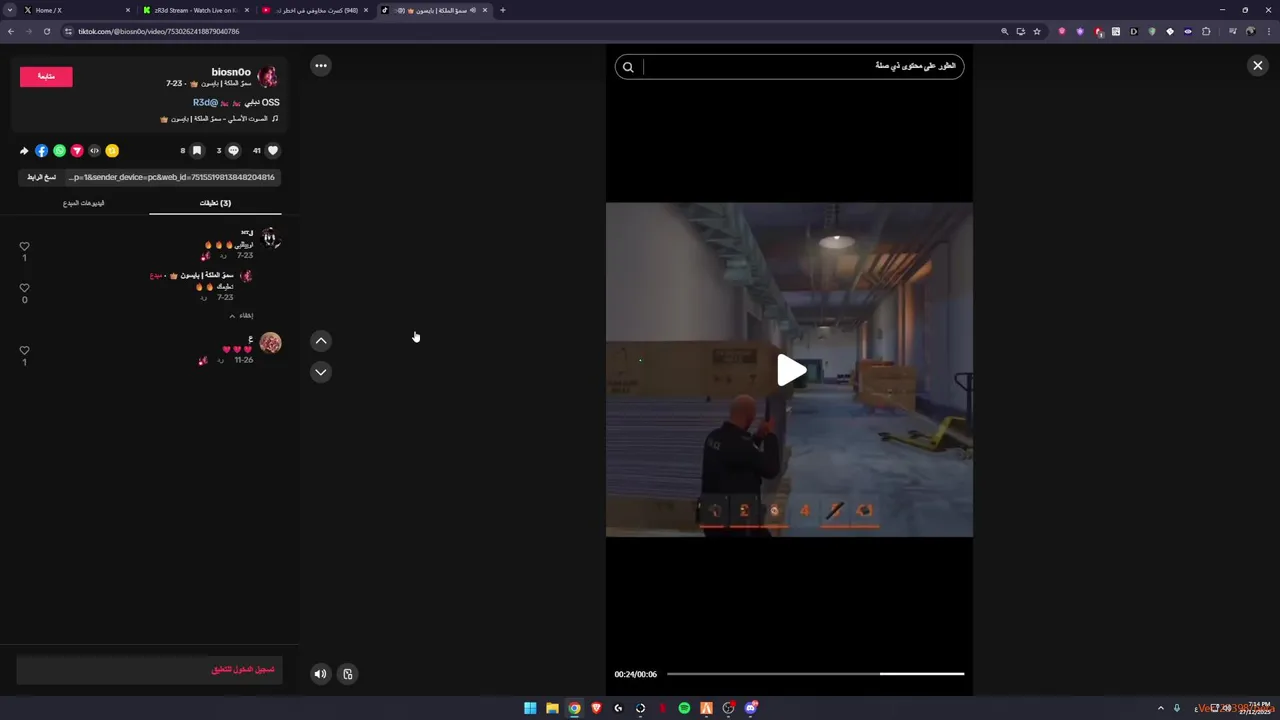Image resolution: width=1280 pixels, height=720 pixels.
Task: Show hidden system tray icons
Action: [x=1161, y=708]
